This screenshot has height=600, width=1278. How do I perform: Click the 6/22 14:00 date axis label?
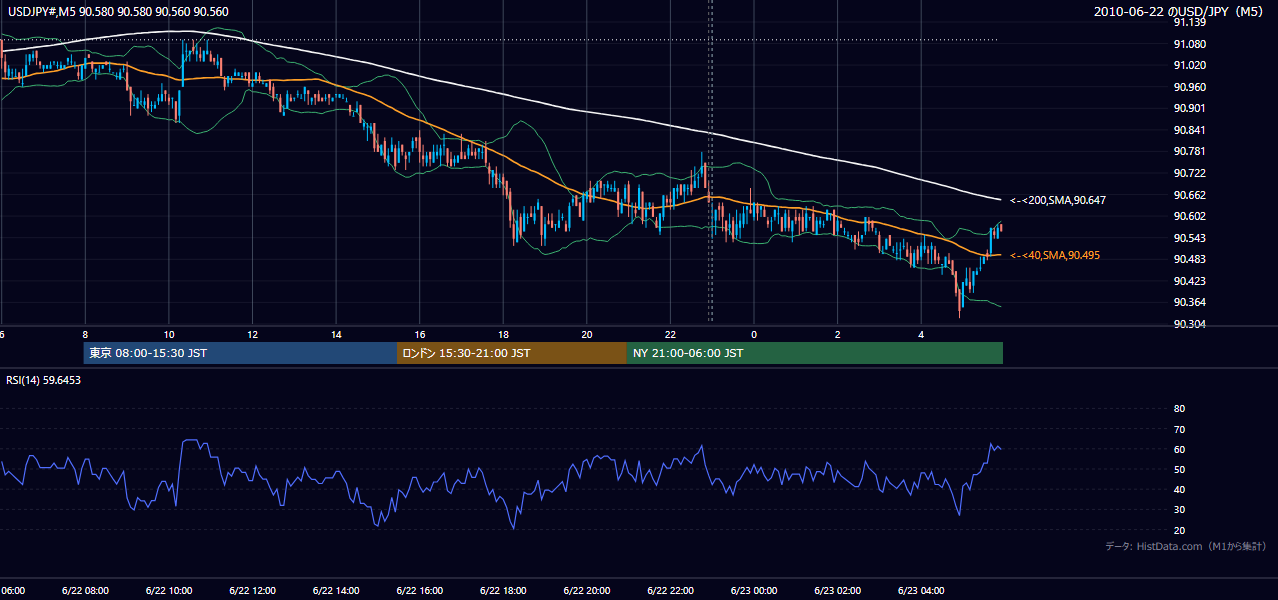tap(336, 591)
